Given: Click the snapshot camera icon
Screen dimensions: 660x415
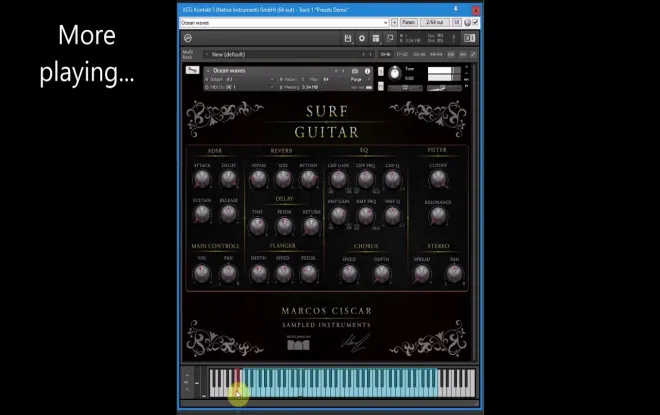Looking at the screenshot, I should click(355, 71).
